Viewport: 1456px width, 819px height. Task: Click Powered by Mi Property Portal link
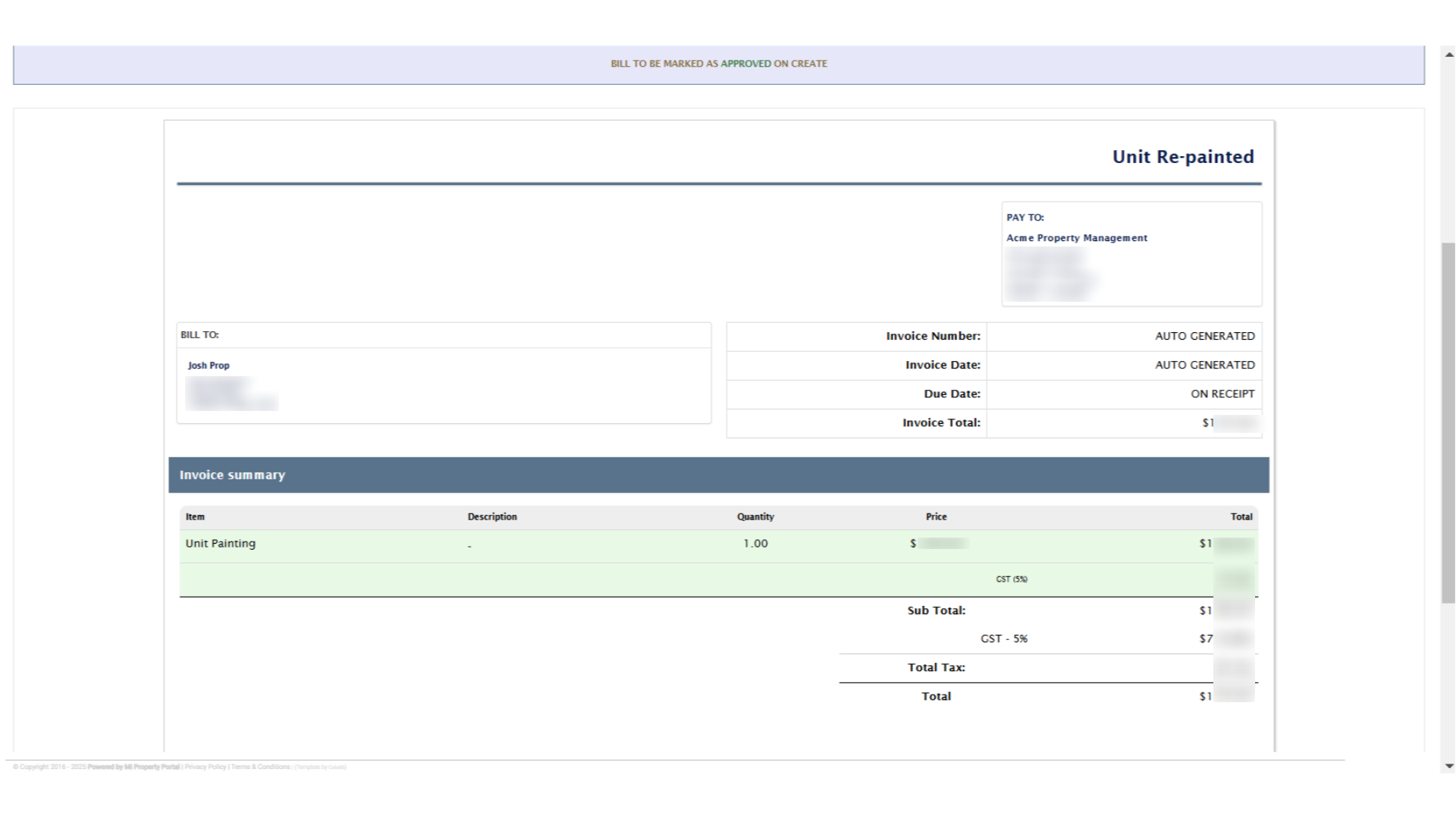pos(133,767)
